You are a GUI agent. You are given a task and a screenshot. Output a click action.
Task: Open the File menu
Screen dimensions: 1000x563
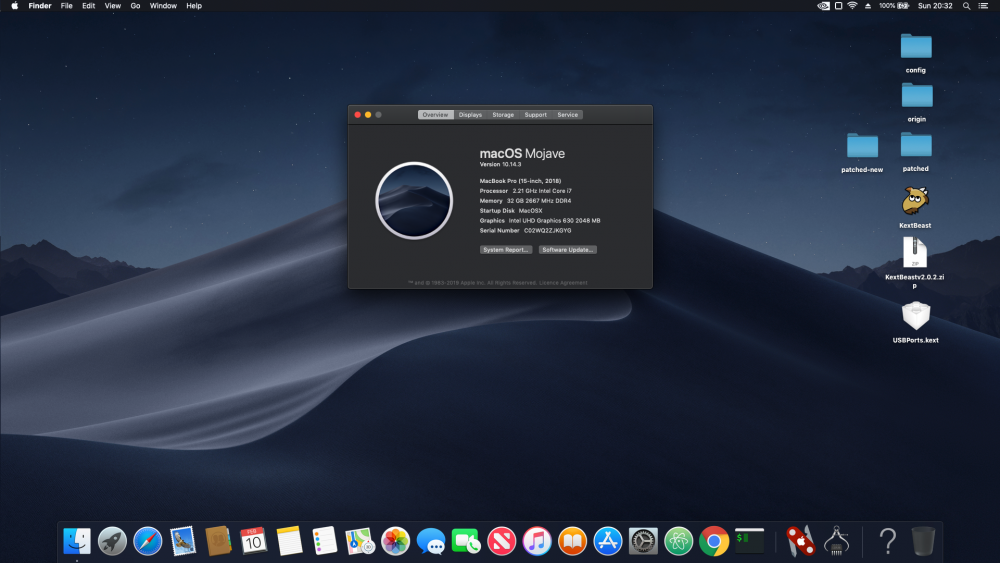click(66, 6)
